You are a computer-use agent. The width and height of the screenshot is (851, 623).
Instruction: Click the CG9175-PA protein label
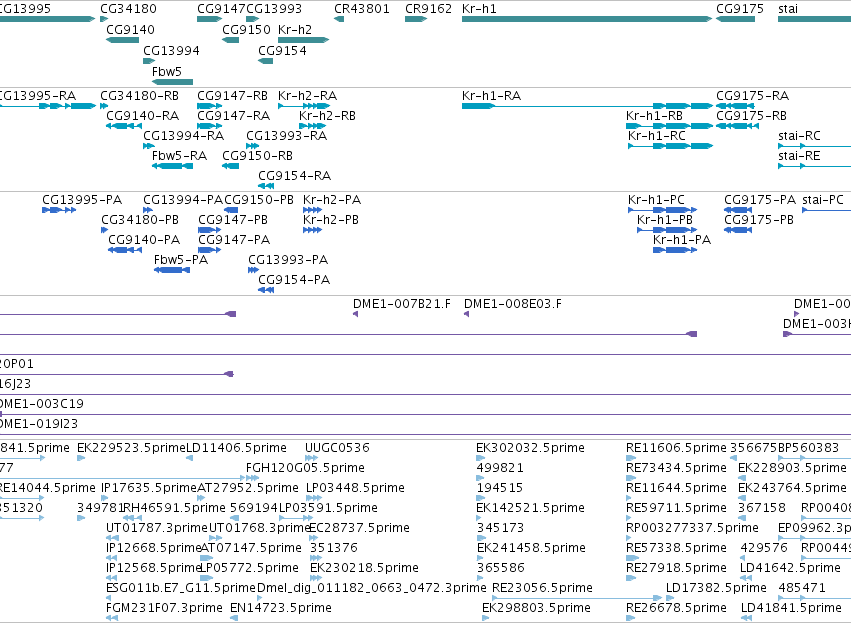click(x=760, y=200)
